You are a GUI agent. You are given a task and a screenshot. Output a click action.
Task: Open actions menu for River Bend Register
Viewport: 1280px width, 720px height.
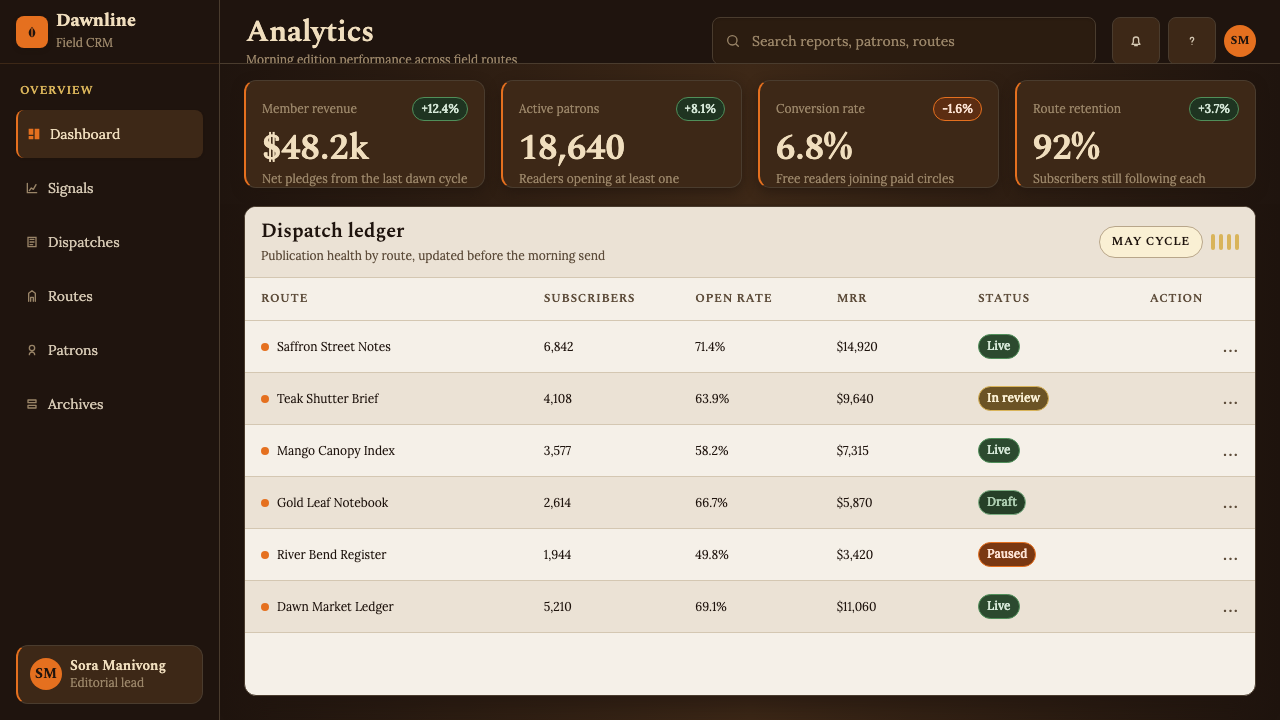pos(1230,555)
